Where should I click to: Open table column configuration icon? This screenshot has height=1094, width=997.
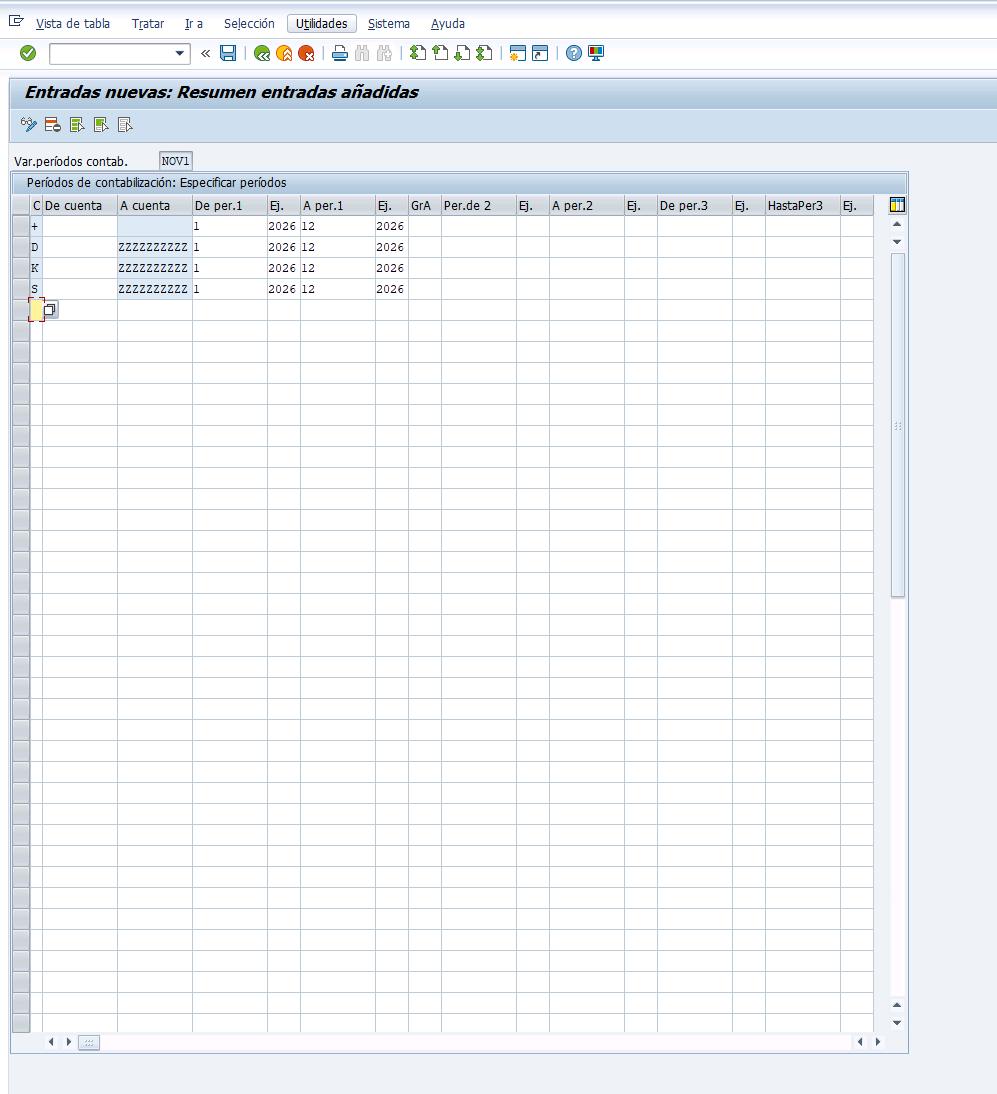point(897,205)
